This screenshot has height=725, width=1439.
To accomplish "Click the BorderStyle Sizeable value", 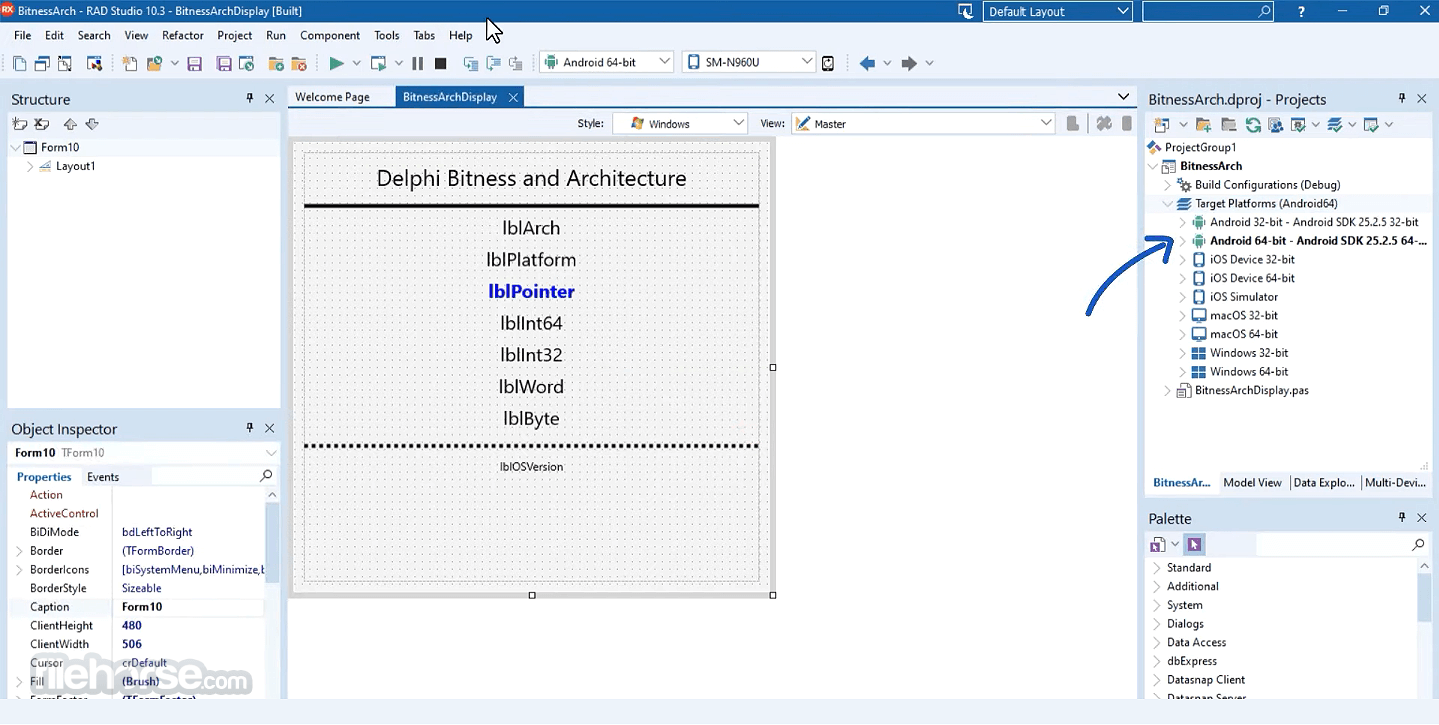I will point(142,588).
